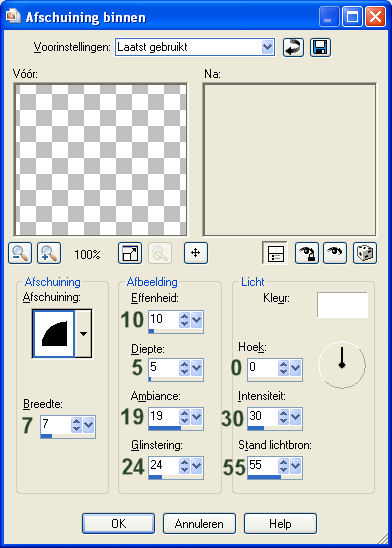Click the Help button
392x548 pixels.
click(280, 524)
